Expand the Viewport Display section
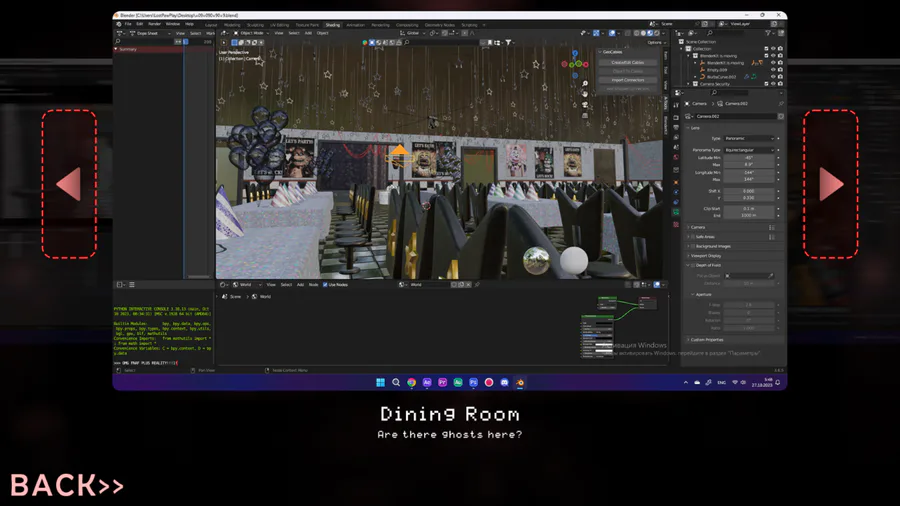Image resolution: width=900 pixels, height=506 pixels. [705, 256]
